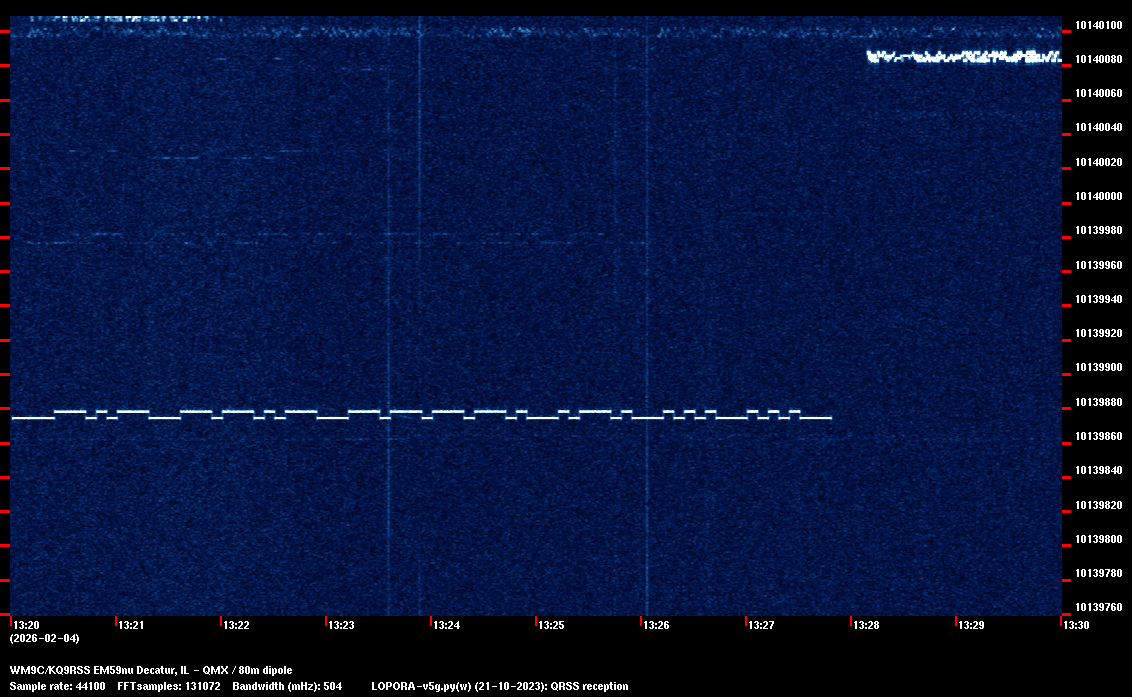This screenshot has height=697, width=1132.
Task: Click the 13:30 time label
Action: [1076, 626]
